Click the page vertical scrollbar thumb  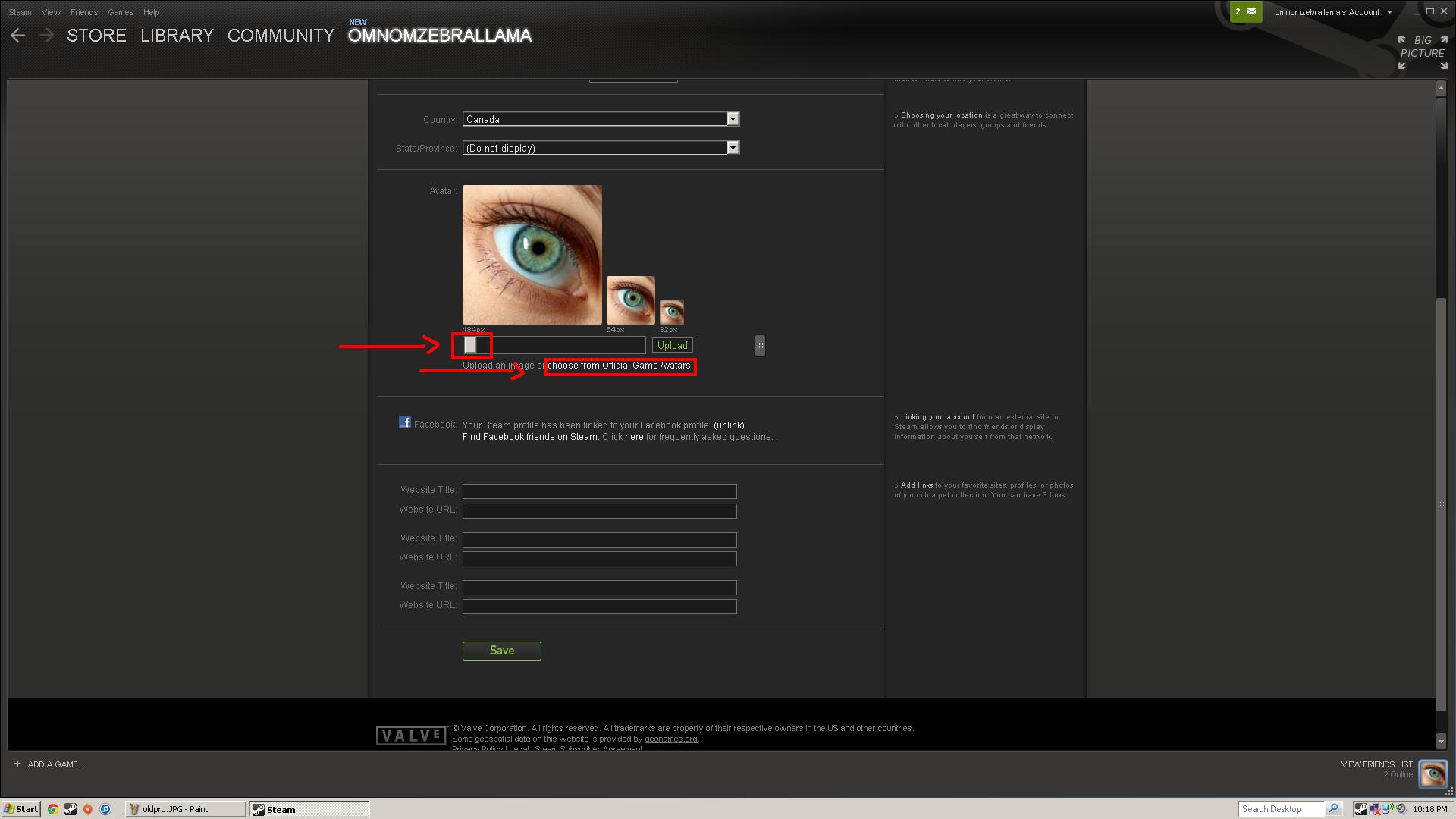point(1441,504)
